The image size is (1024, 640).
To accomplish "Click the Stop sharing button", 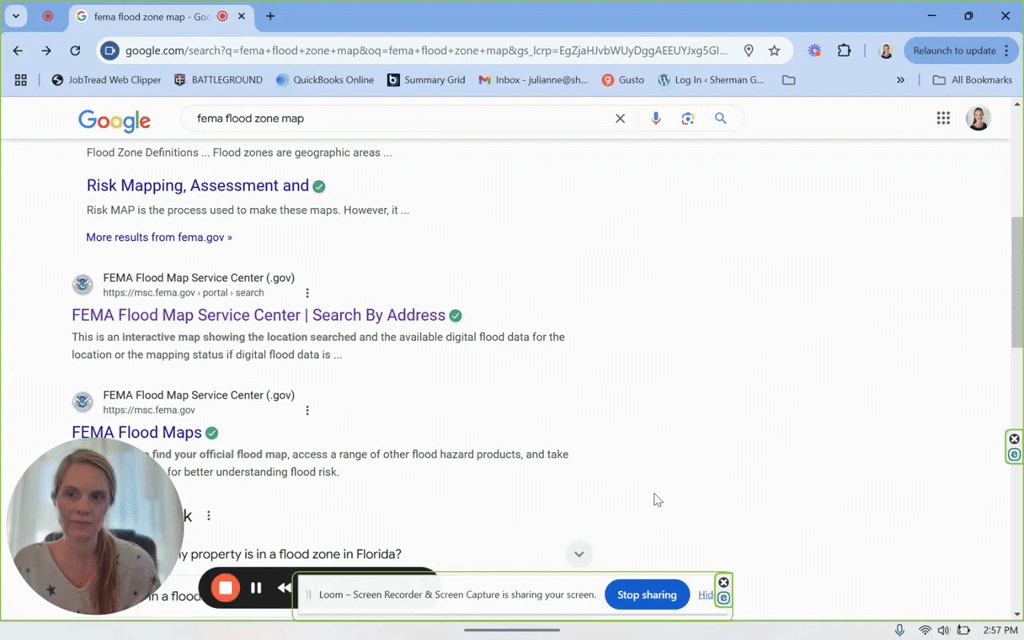I will click(x=646, y=595).
